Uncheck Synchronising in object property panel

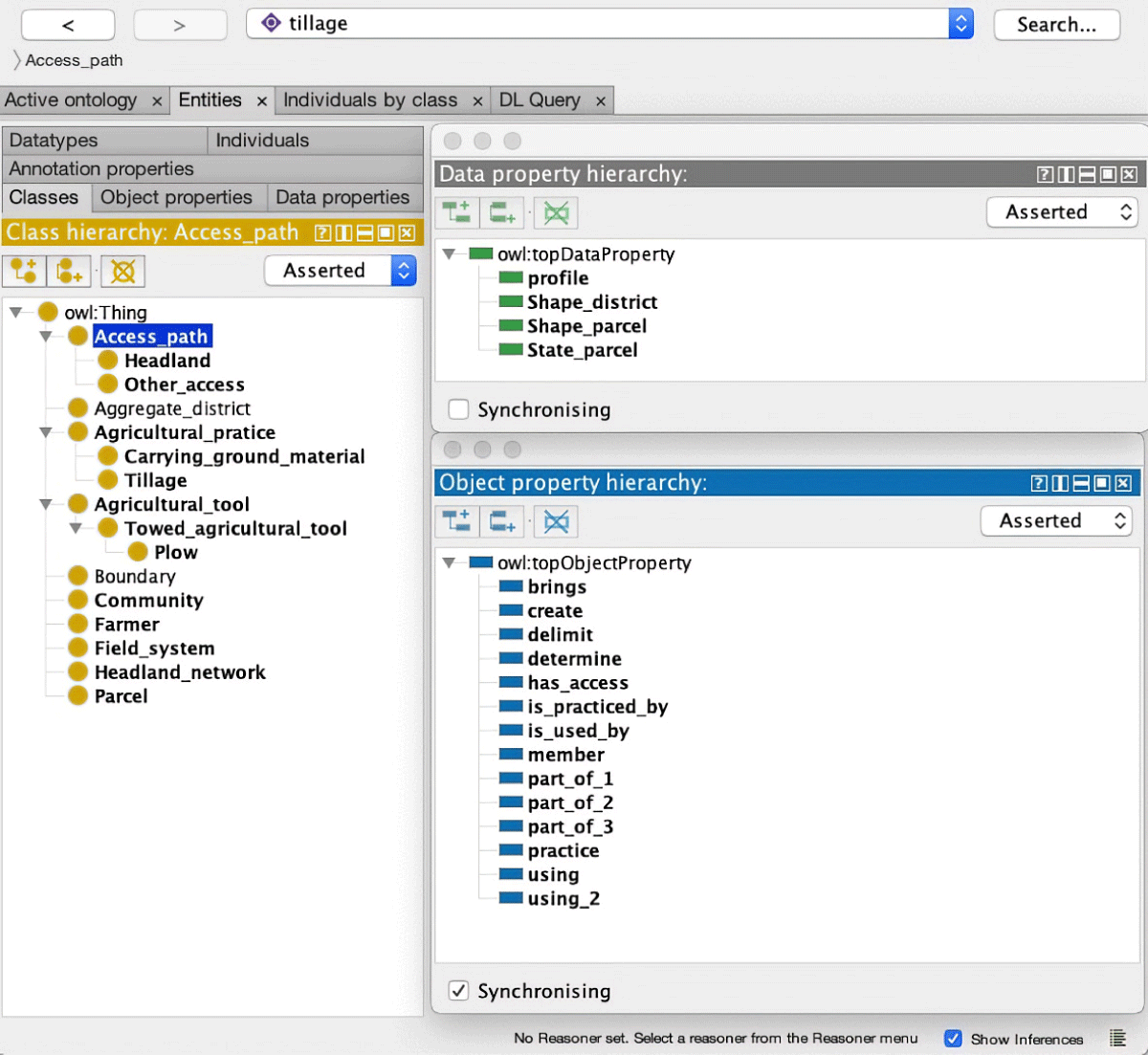[459, 991]
